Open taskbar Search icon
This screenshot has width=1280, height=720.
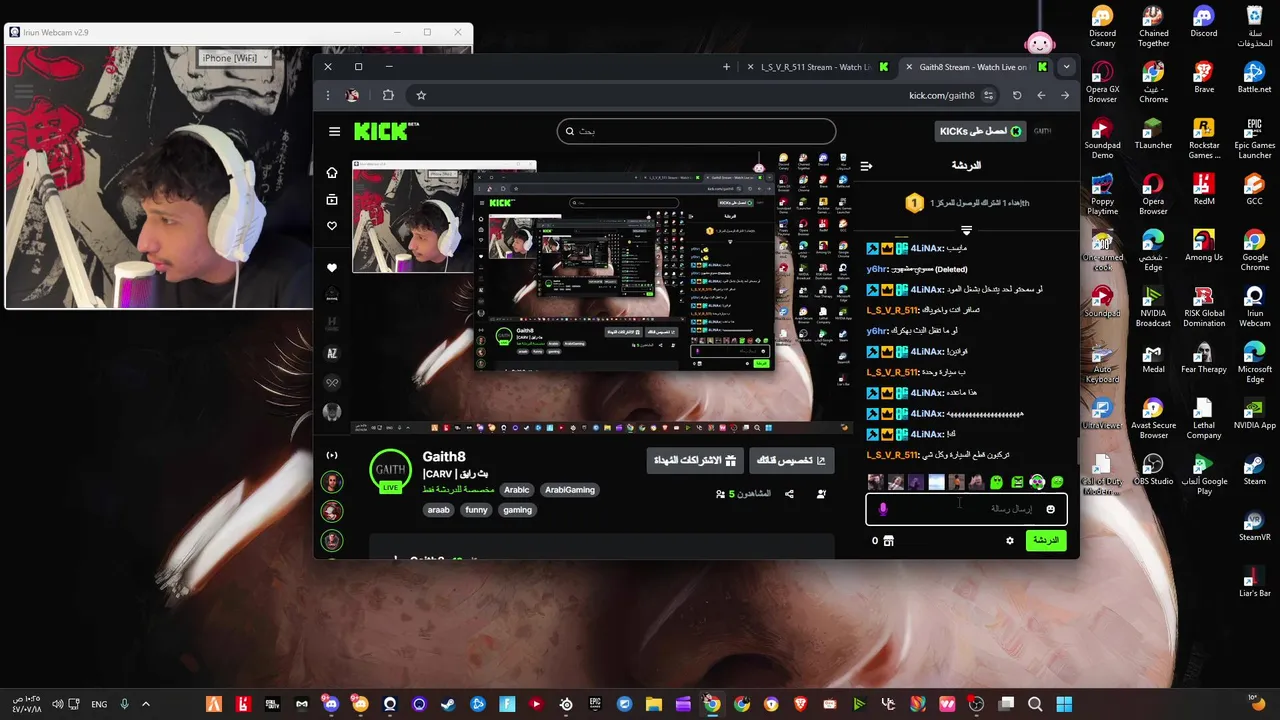(x=1035, y=704)
